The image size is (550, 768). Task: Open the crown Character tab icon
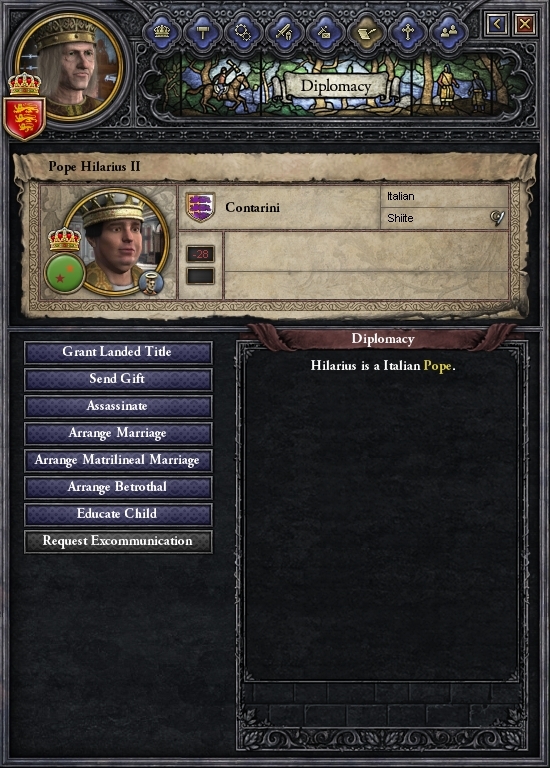tap(162, 32)
